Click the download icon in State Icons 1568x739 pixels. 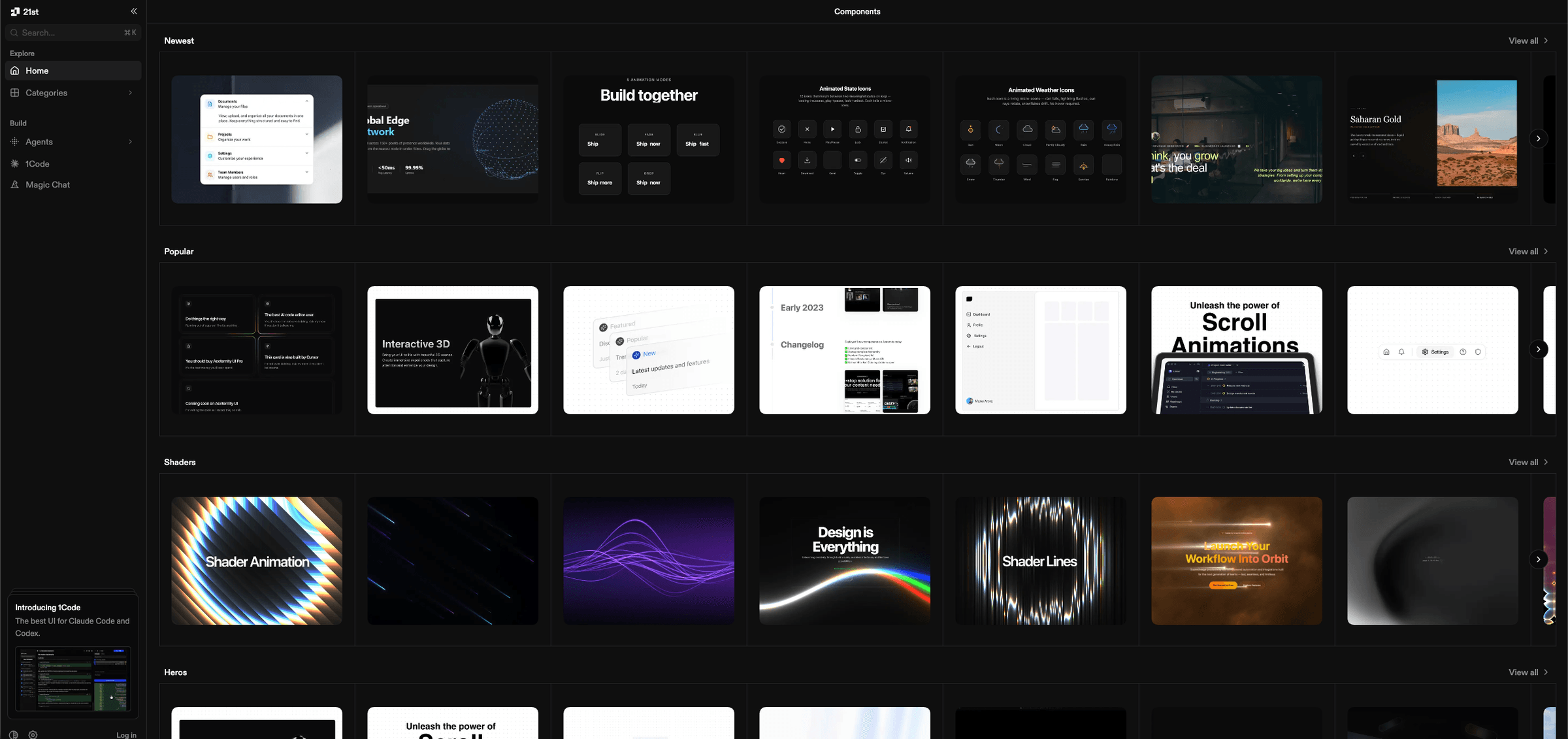tap(808, 160)
